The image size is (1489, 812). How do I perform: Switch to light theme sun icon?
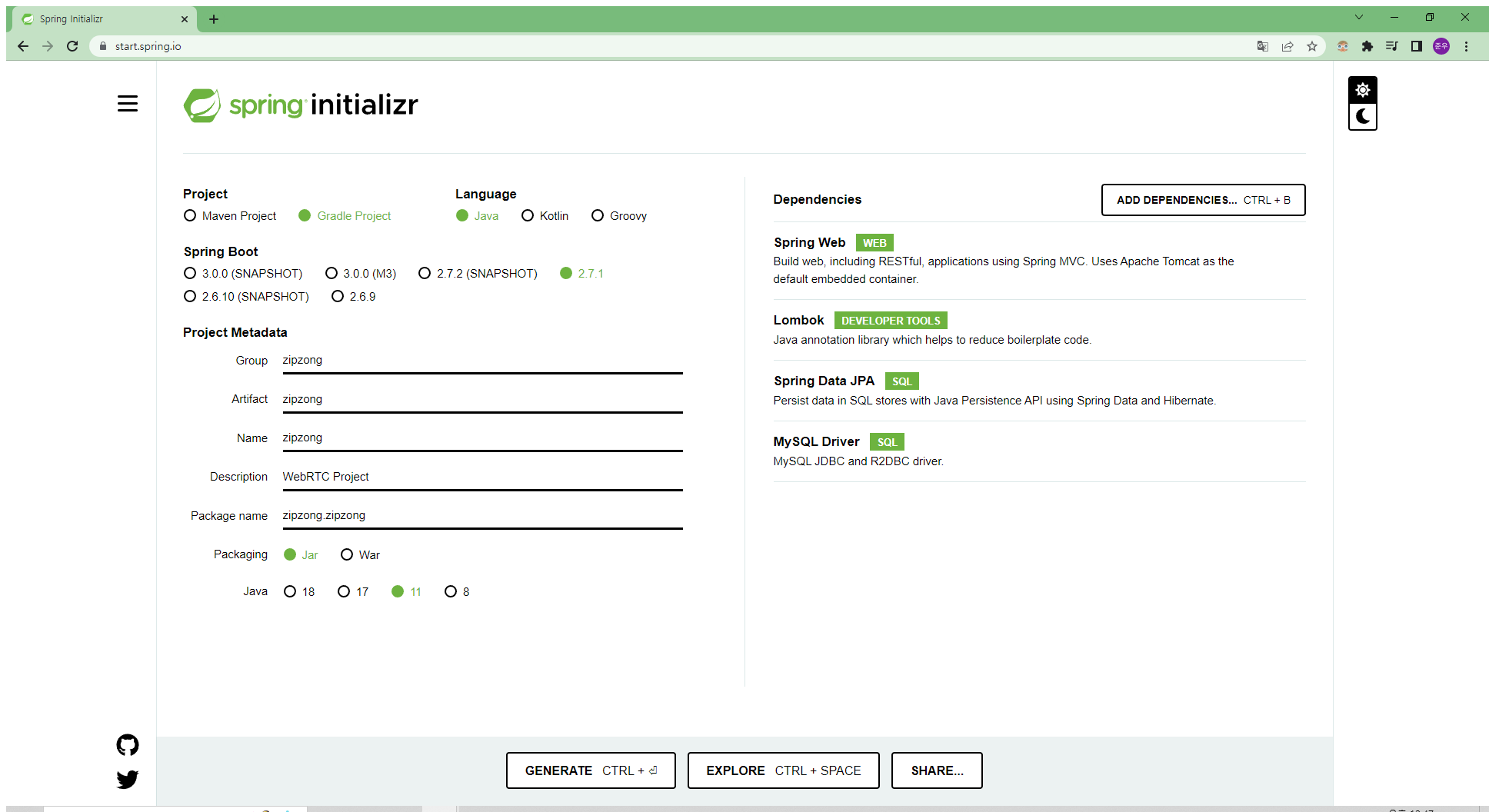1362,90
